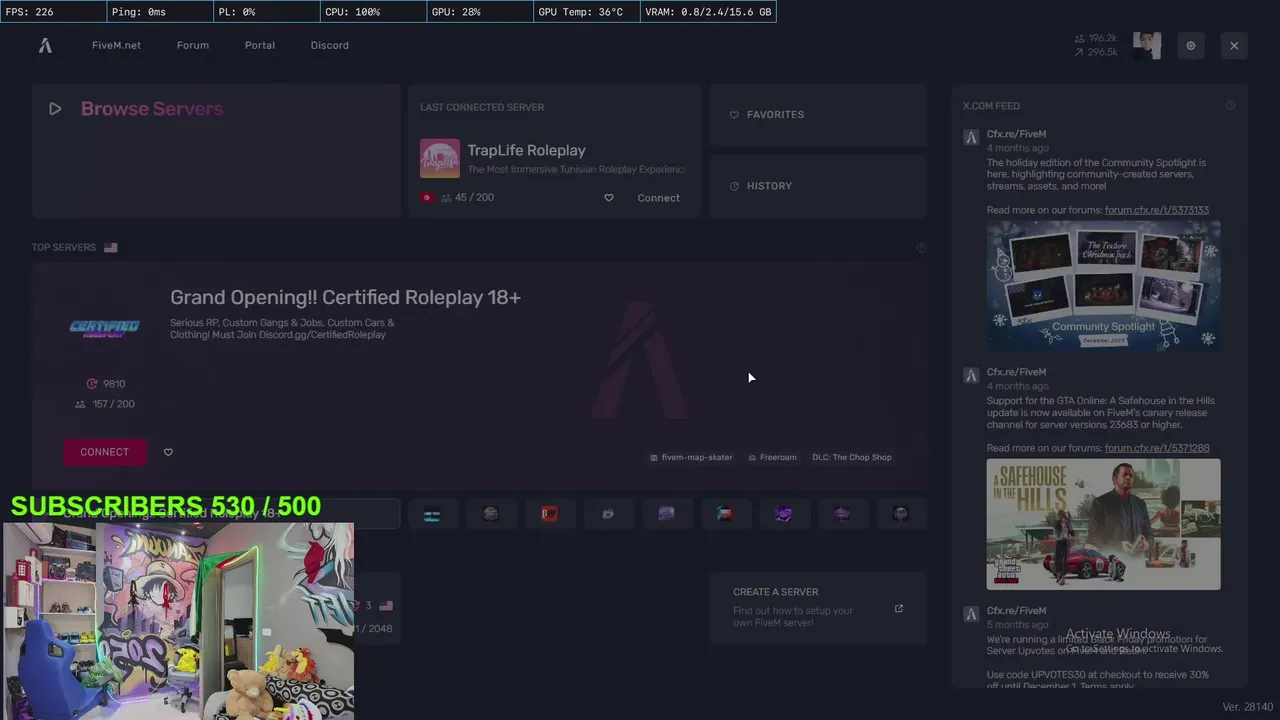Open the Portal menu item
This screenshot has height=720, width=1280.
(260, 45)
